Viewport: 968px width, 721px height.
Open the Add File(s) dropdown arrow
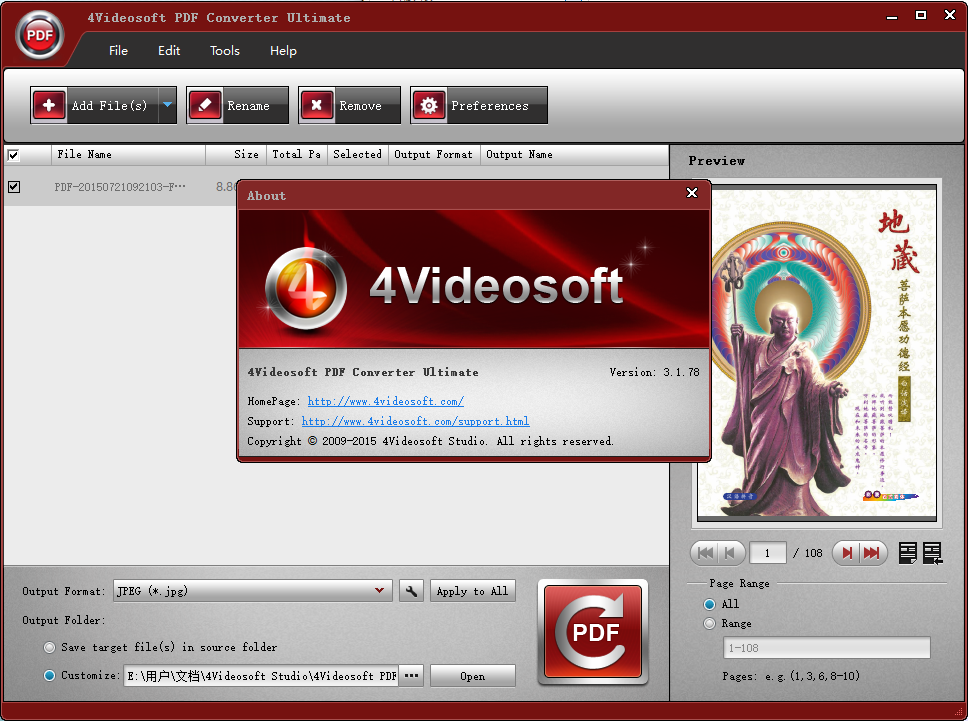coord(167,105)
